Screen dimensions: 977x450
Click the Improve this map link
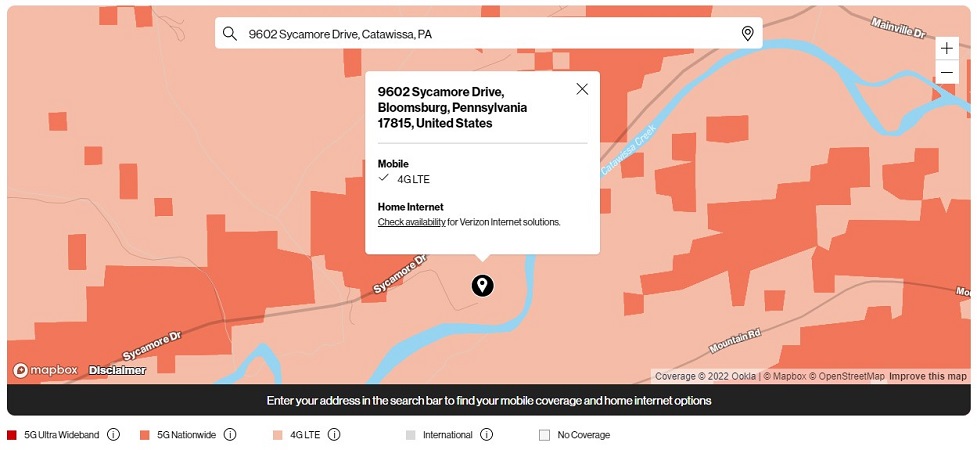(x=927, y=376)
